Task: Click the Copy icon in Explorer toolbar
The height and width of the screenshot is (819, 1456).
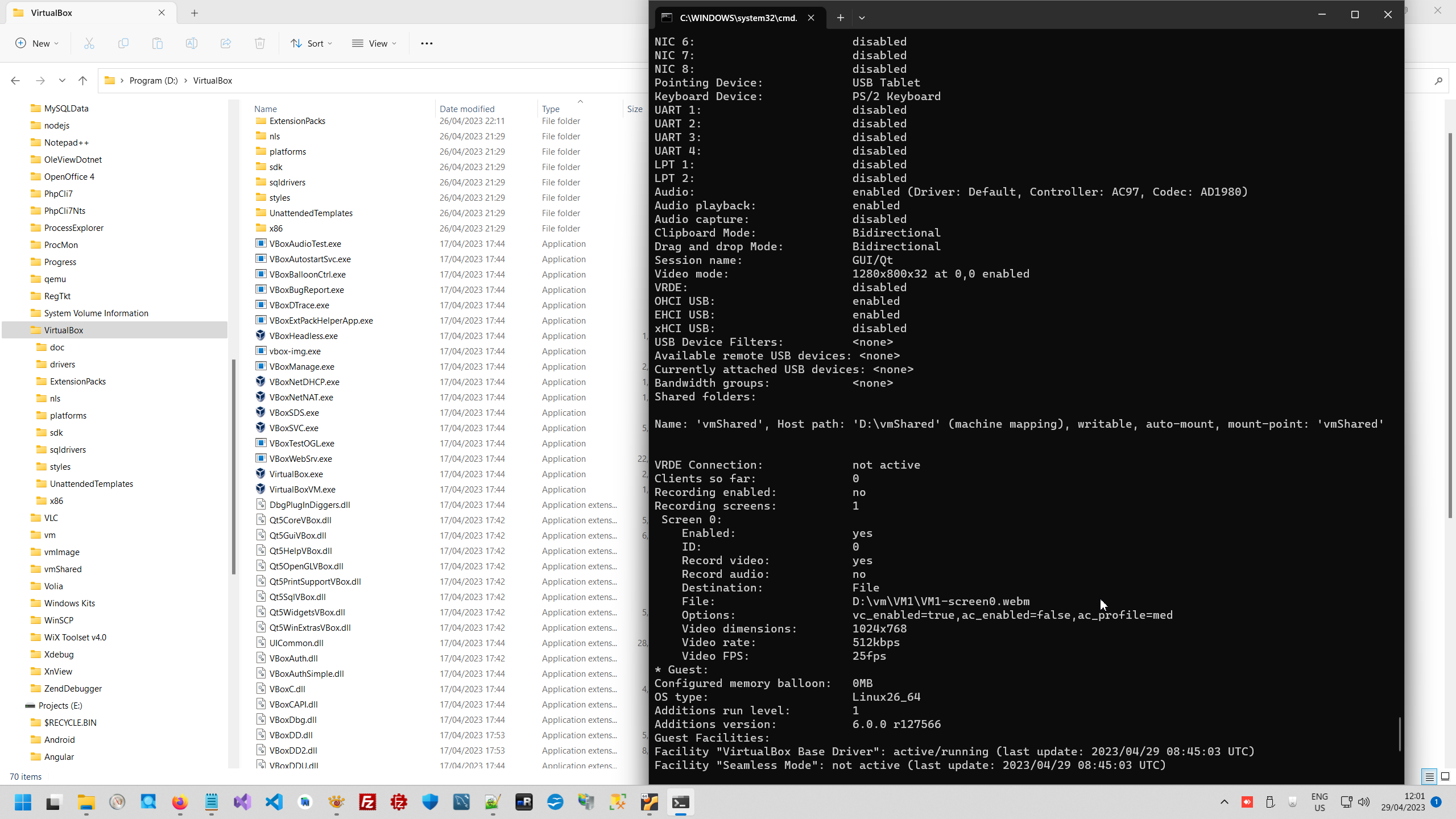Action: [123, 43]
